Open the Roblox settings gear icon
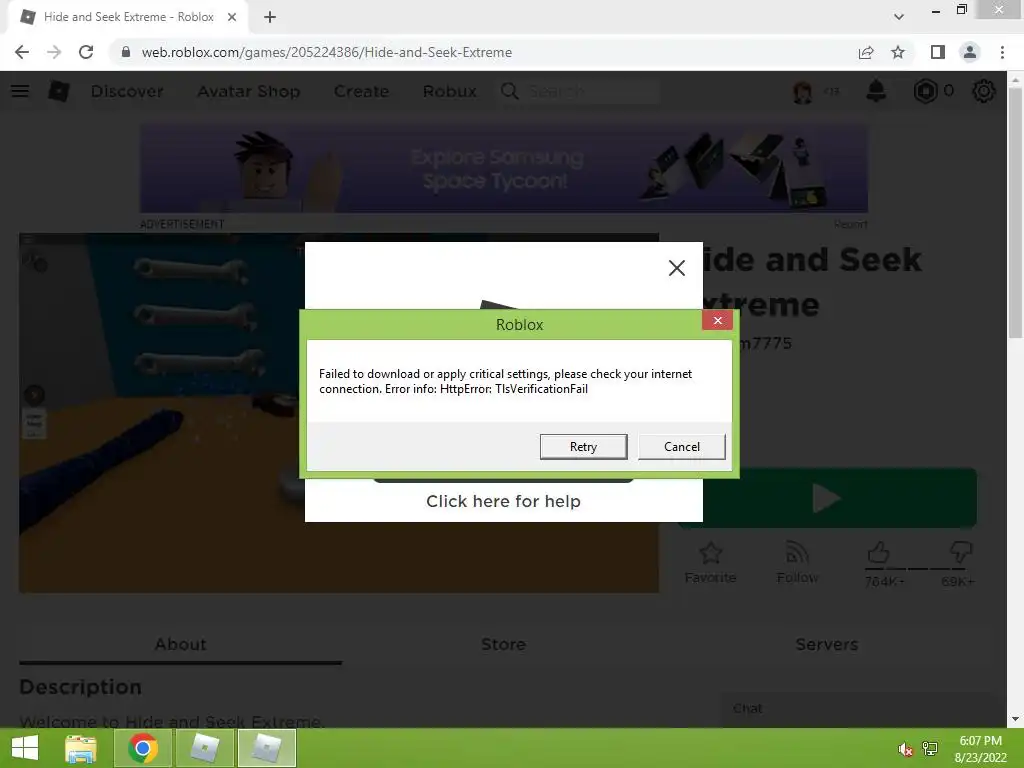This screenshot has width=1024, height=768. [984, 91]
